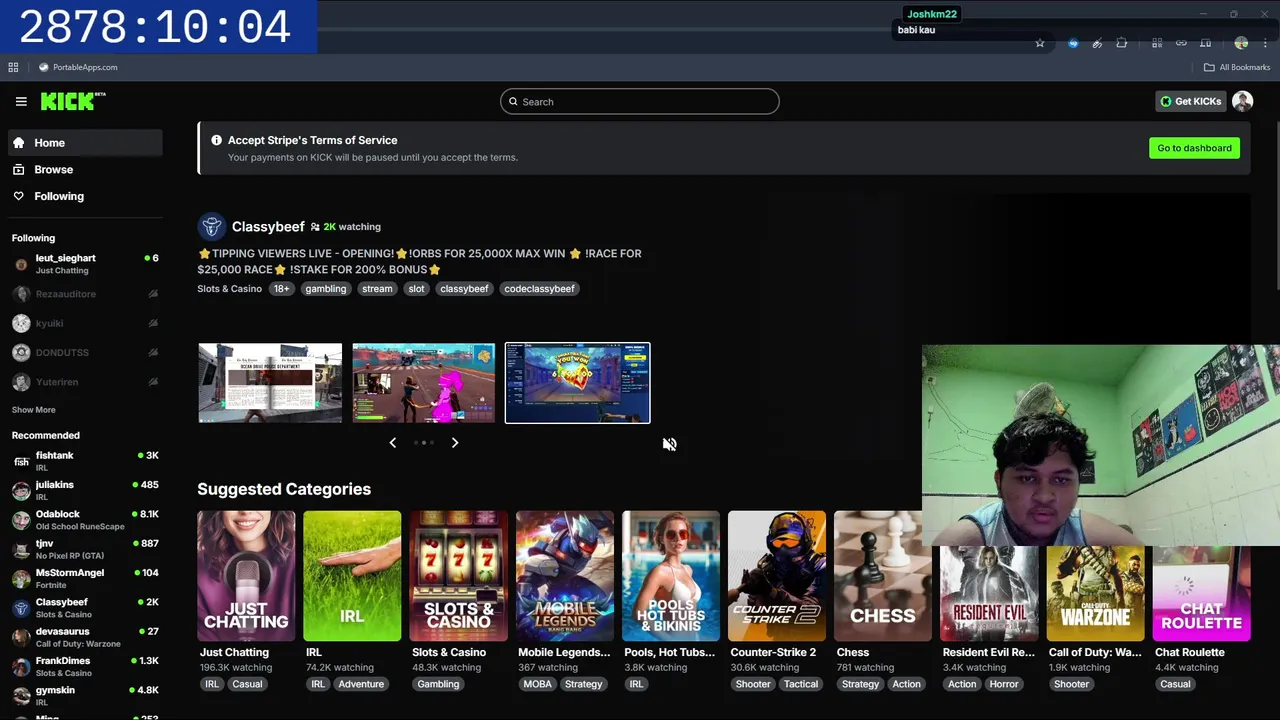Viewport: 1280px width, 720px height.
Task: Open Rezaauditore followed channel
Action: [85, 294]
